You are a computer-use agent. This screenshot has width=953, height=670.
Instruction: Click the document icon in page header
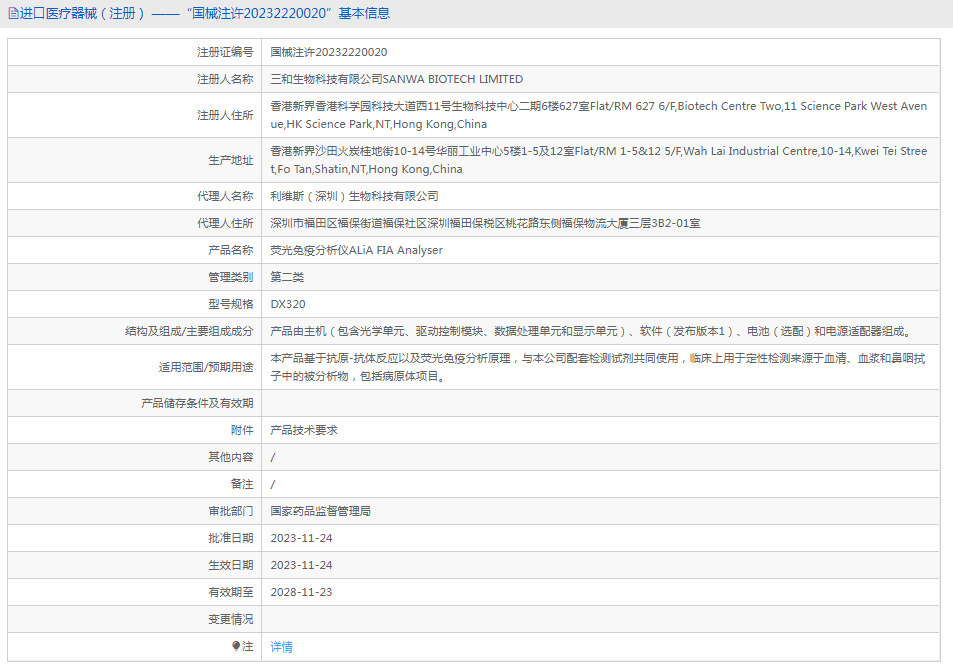tap(13, 13)
